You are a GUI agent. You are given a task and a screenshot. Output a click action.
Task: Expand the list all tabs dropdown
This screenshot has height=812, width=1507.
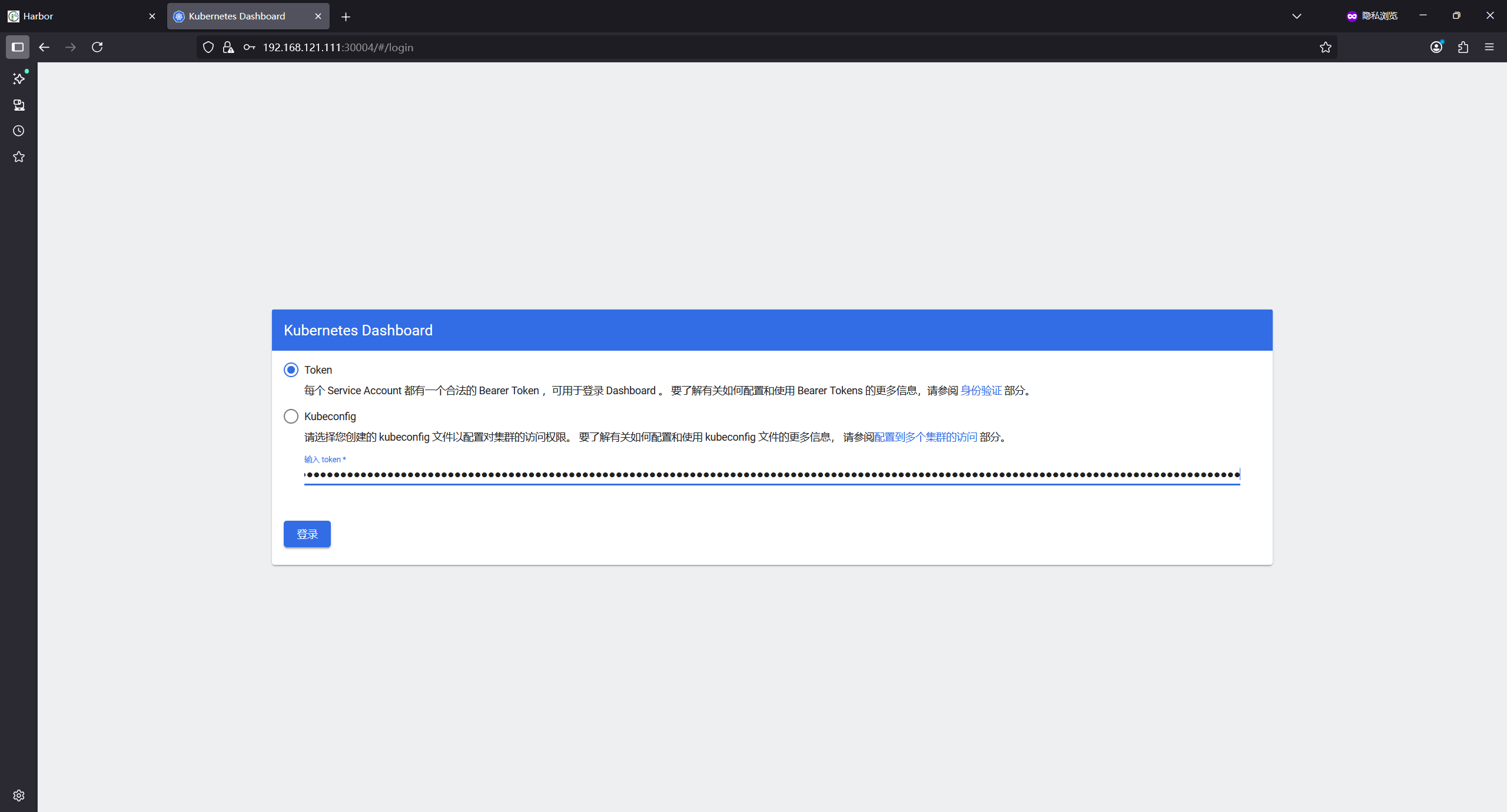[x=1296, y=16]
